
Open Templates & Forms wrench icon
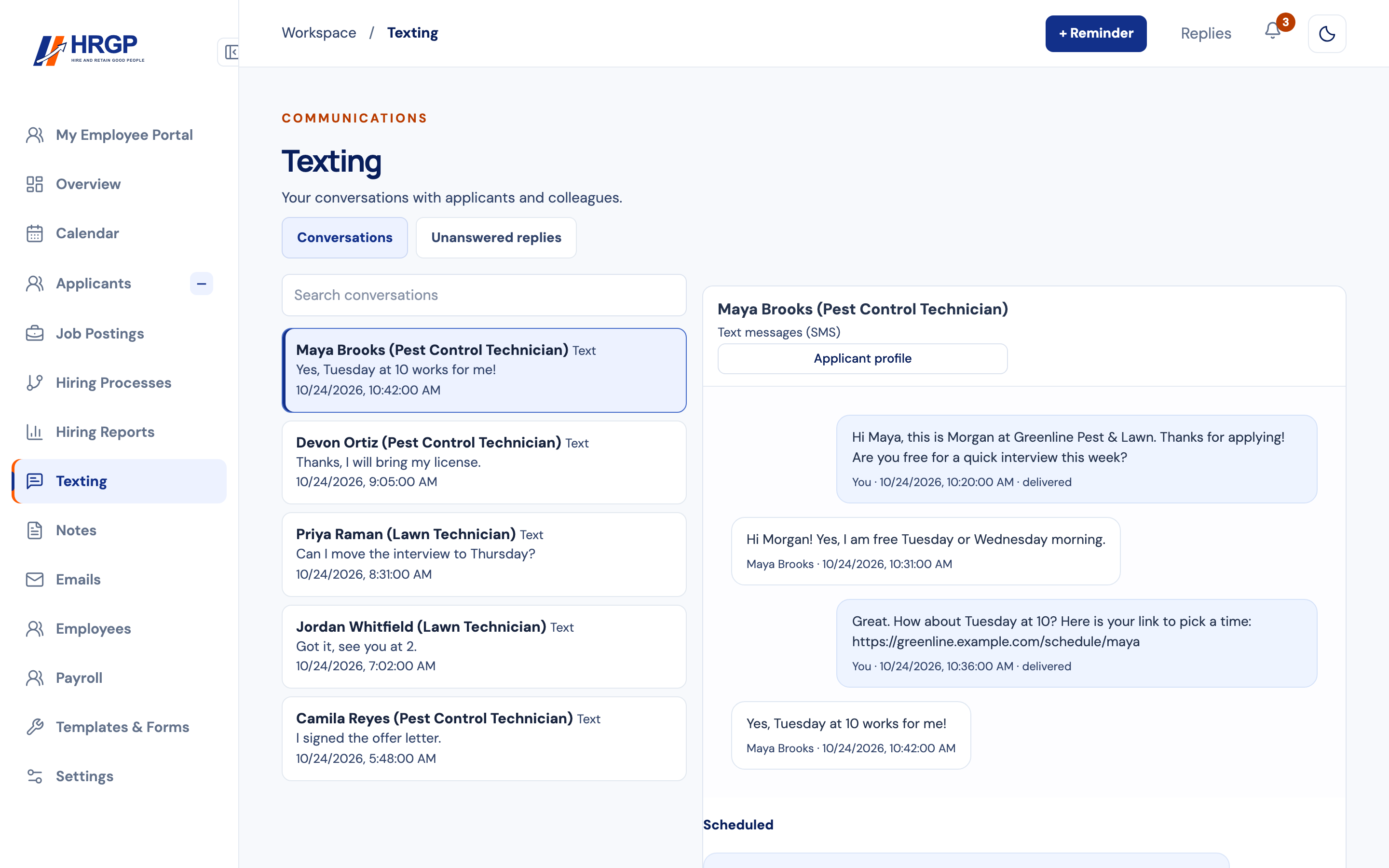tap(34, 727)
